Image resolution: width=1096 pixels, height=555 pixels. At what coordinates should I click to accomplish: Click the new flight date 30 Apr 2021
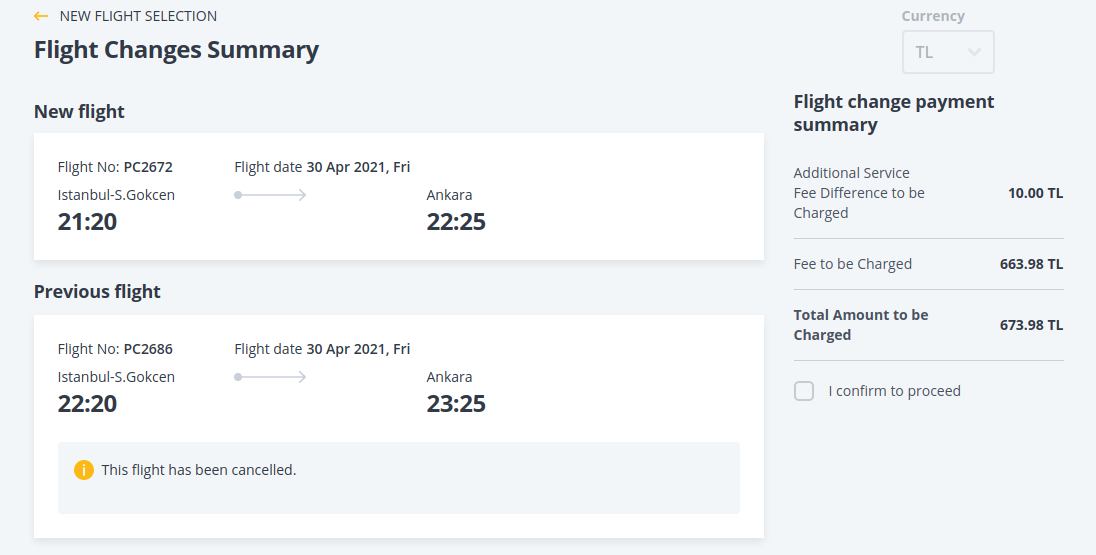358,167
